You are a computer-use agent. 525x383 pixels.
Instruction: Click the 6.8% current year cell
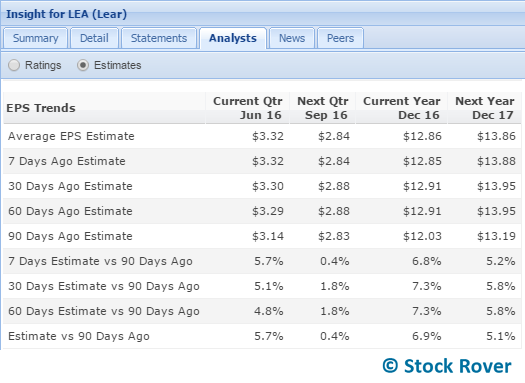click(427, 261)
